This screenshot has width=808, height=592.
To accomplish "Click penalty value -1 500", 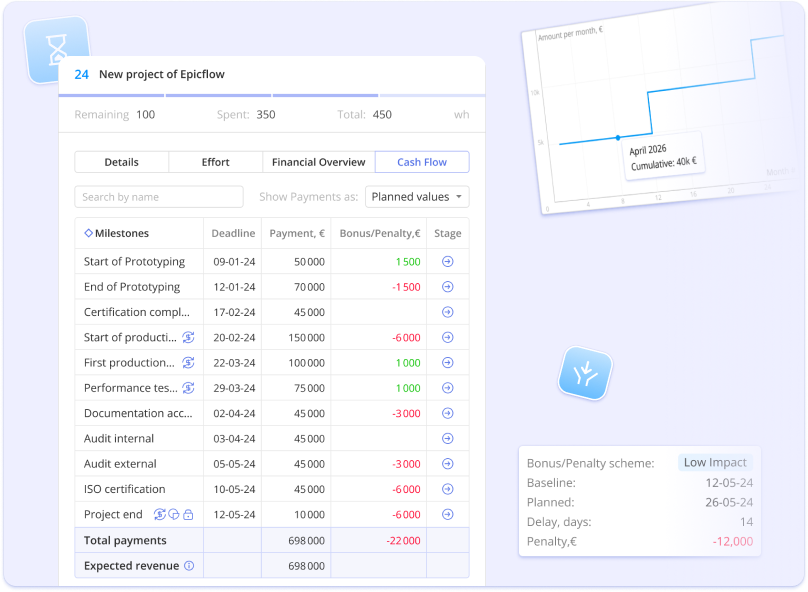I will coord(406,287).
